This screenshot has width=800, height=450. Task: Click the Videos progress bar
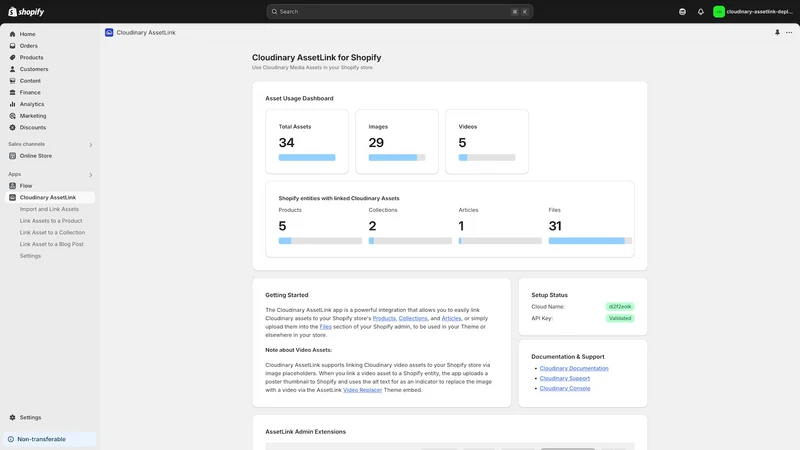click(487, 158)
